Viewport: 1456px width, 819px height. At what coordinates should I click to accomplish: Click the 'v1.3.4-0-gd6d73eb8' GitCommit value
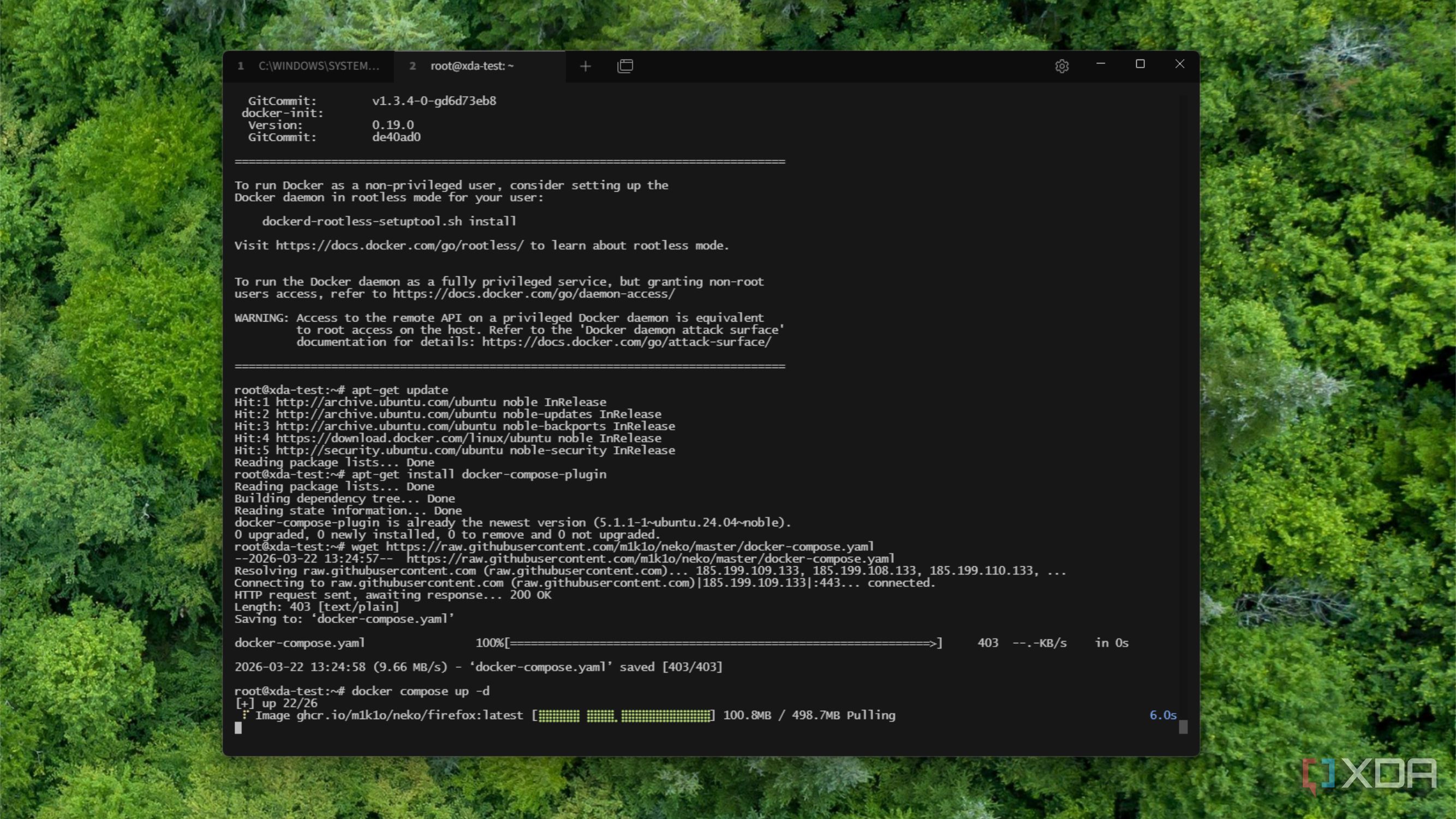pyautogui.click(x=434, y=101)
